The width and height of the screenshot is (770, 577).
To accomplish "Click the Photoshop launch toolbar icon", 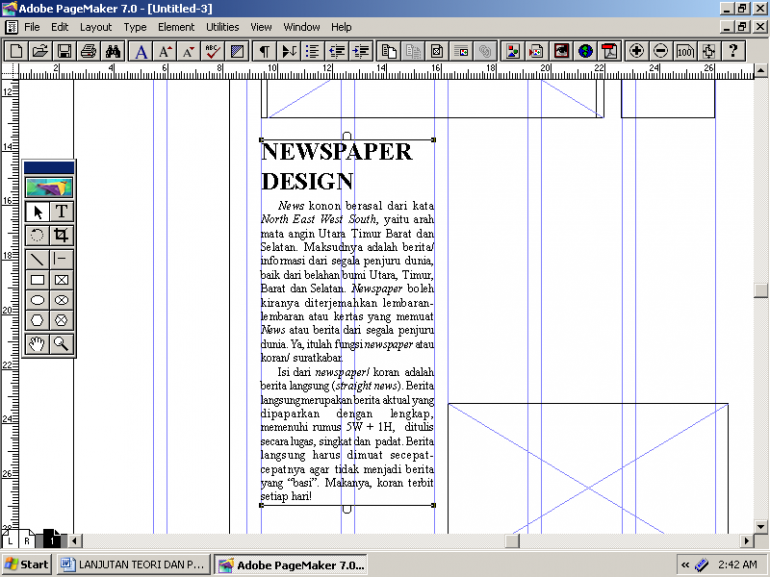I will tap(561, 51).
